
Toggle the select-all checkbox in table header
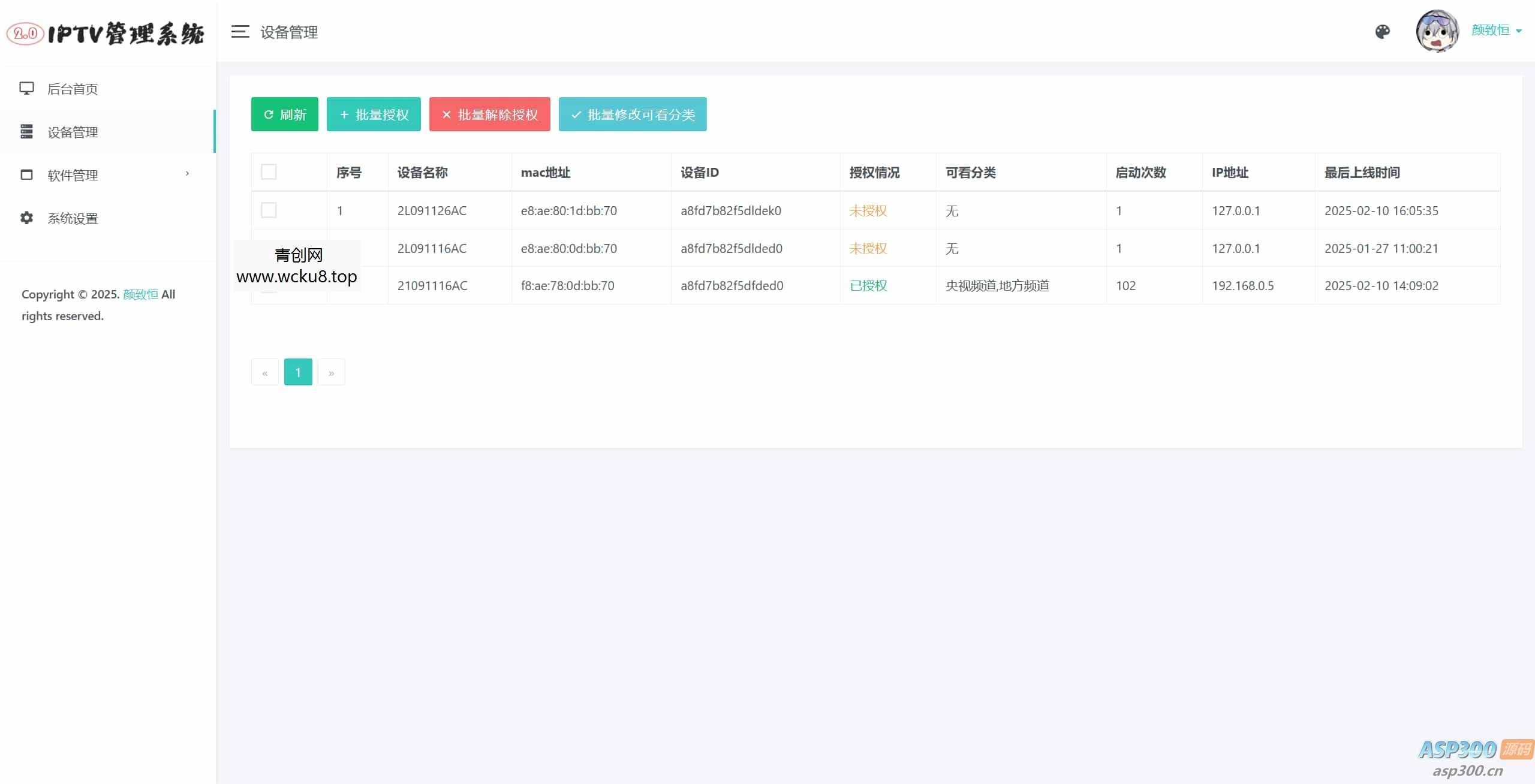point(269,171)
